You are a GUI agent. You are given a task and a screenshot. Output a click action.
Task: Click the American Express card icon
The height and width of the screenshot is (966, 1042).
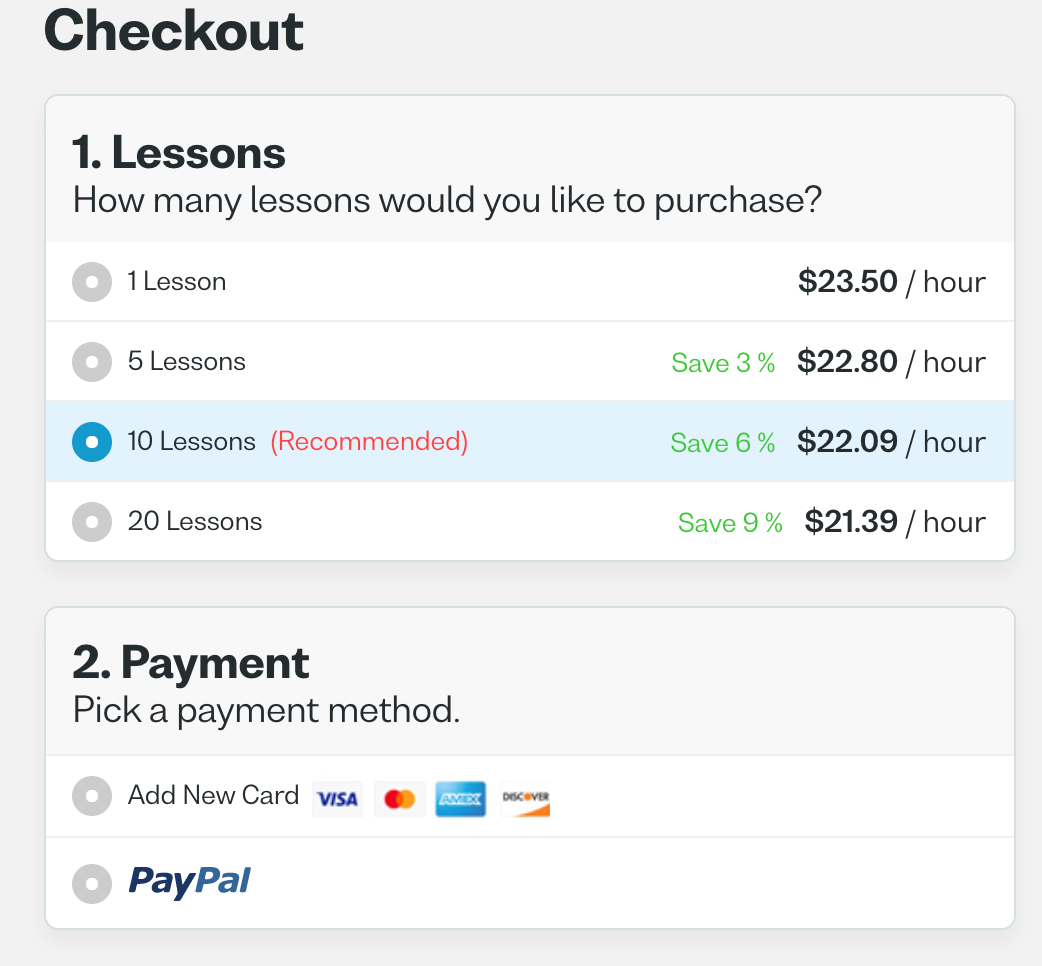461,799
